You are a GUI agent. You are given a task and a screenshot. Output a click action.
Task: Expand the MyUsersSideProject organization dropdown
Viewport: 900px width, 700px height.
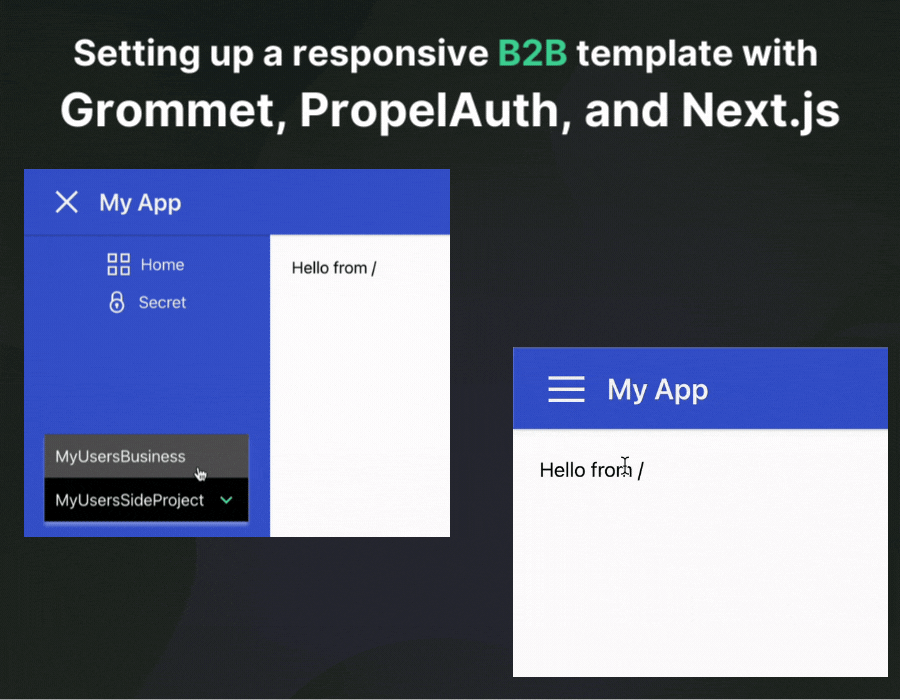pos(227,500)
